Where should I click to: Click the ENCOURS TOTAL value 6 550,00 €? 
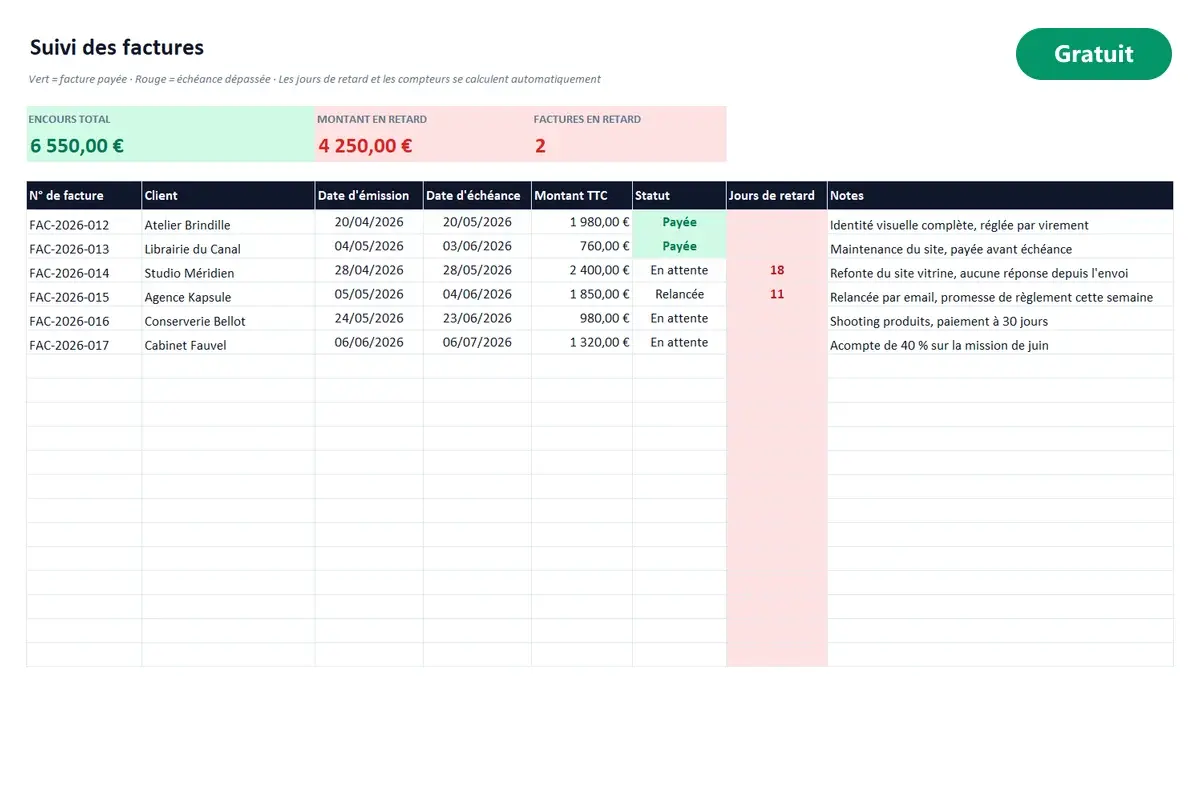[77, 146]
